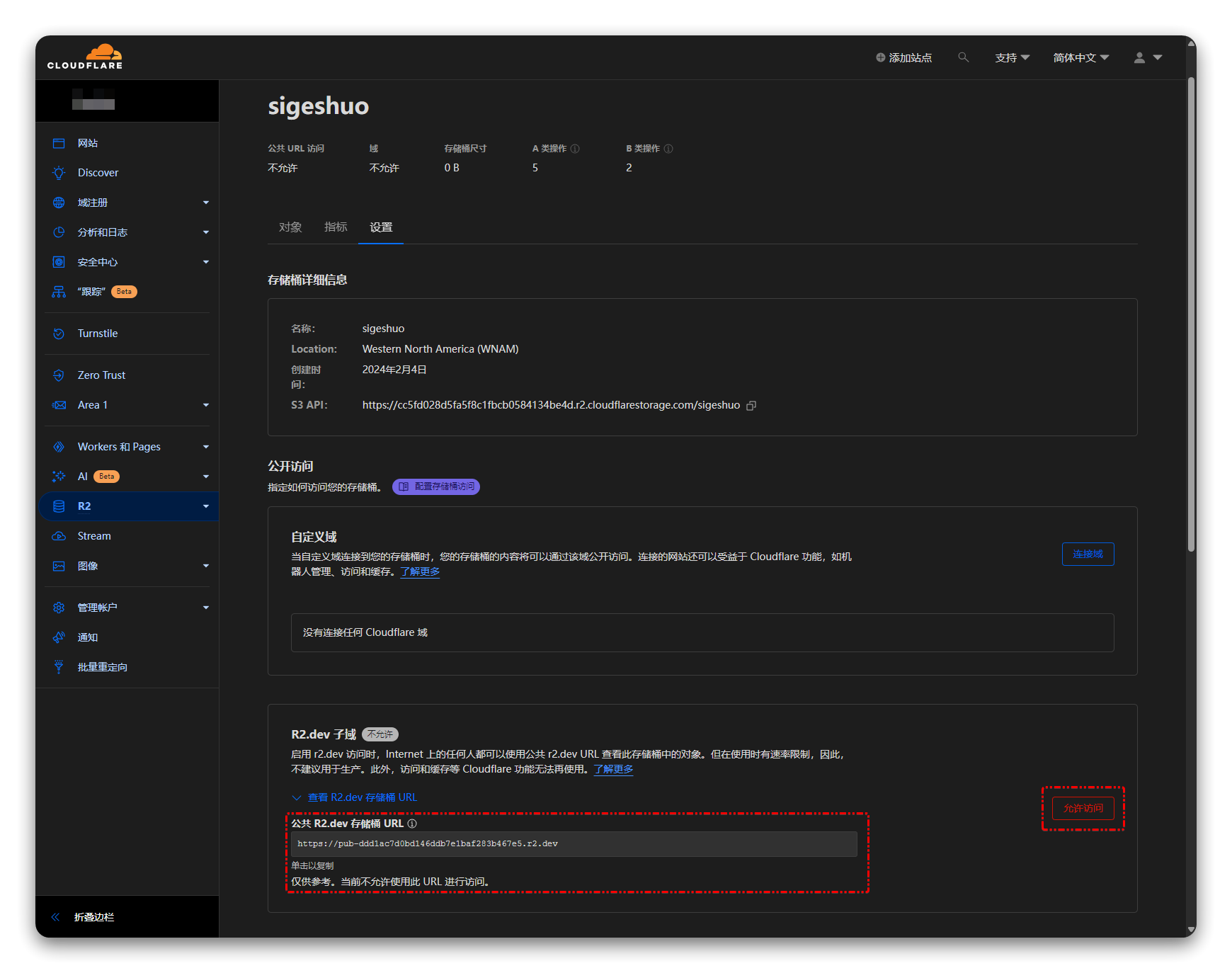Click the 管理帐户 gear icon
Image resolution: width=1232 pixels, height=973 pixels.
pos(59,608)
